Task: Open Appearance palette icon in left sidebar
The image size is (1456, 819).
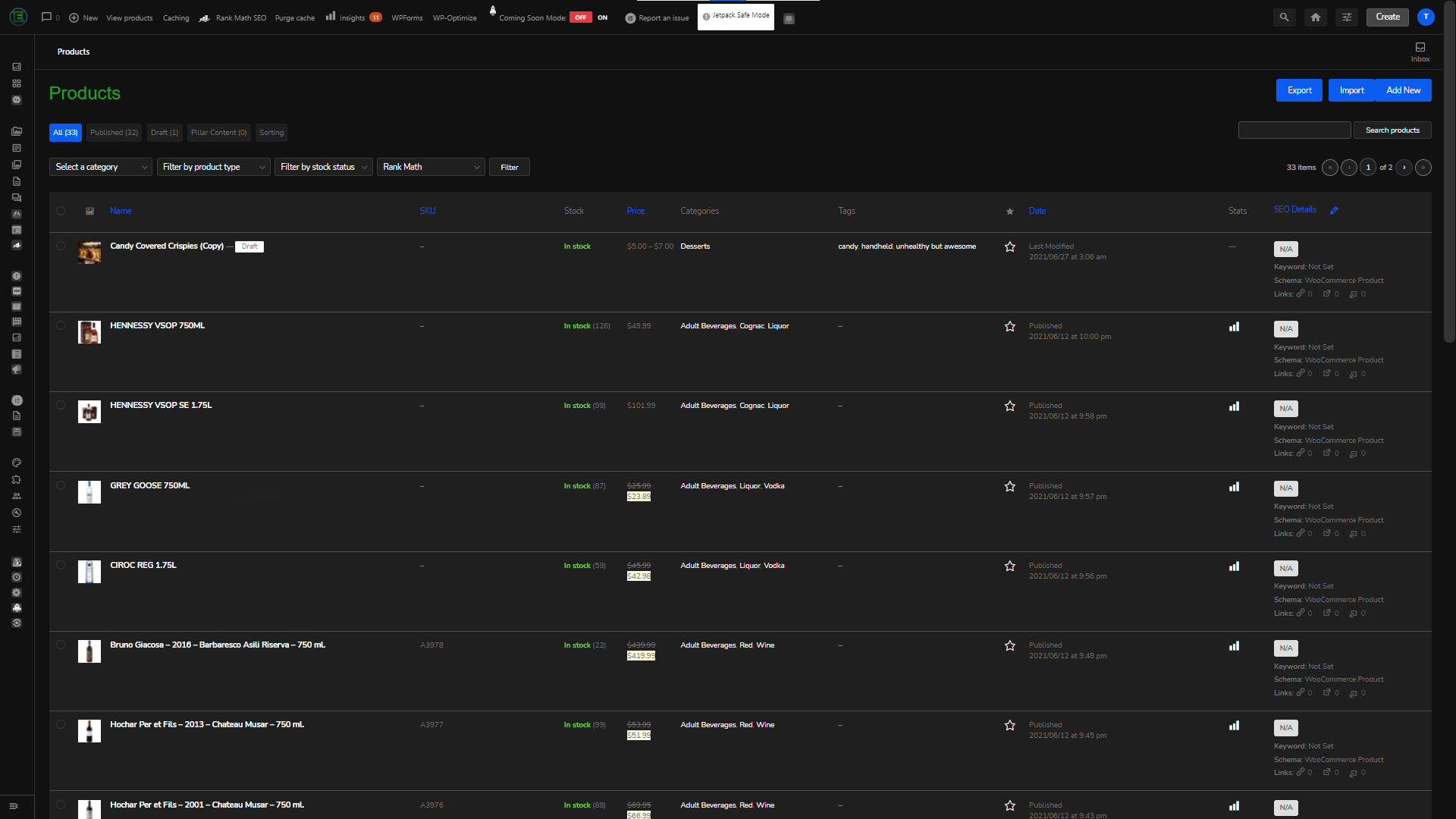Action: click(17, 463)
